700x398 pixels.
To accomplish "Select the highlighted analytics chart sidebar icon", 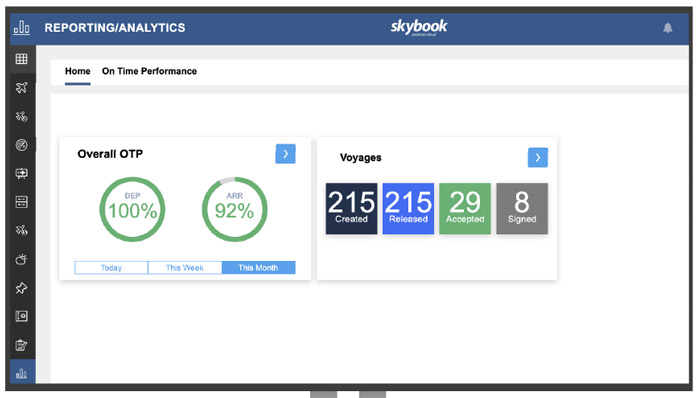I will pos(21,373).
